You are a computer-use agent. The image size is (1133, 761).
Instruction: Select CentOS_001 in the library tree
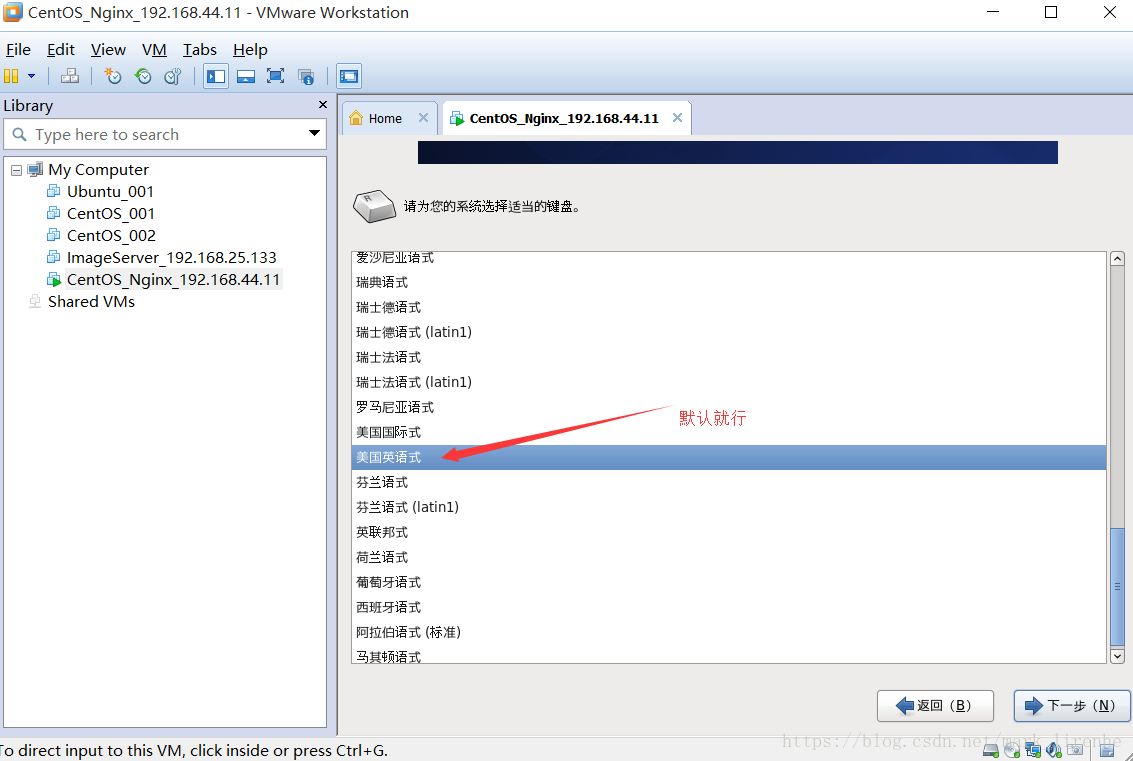(111, 214)
